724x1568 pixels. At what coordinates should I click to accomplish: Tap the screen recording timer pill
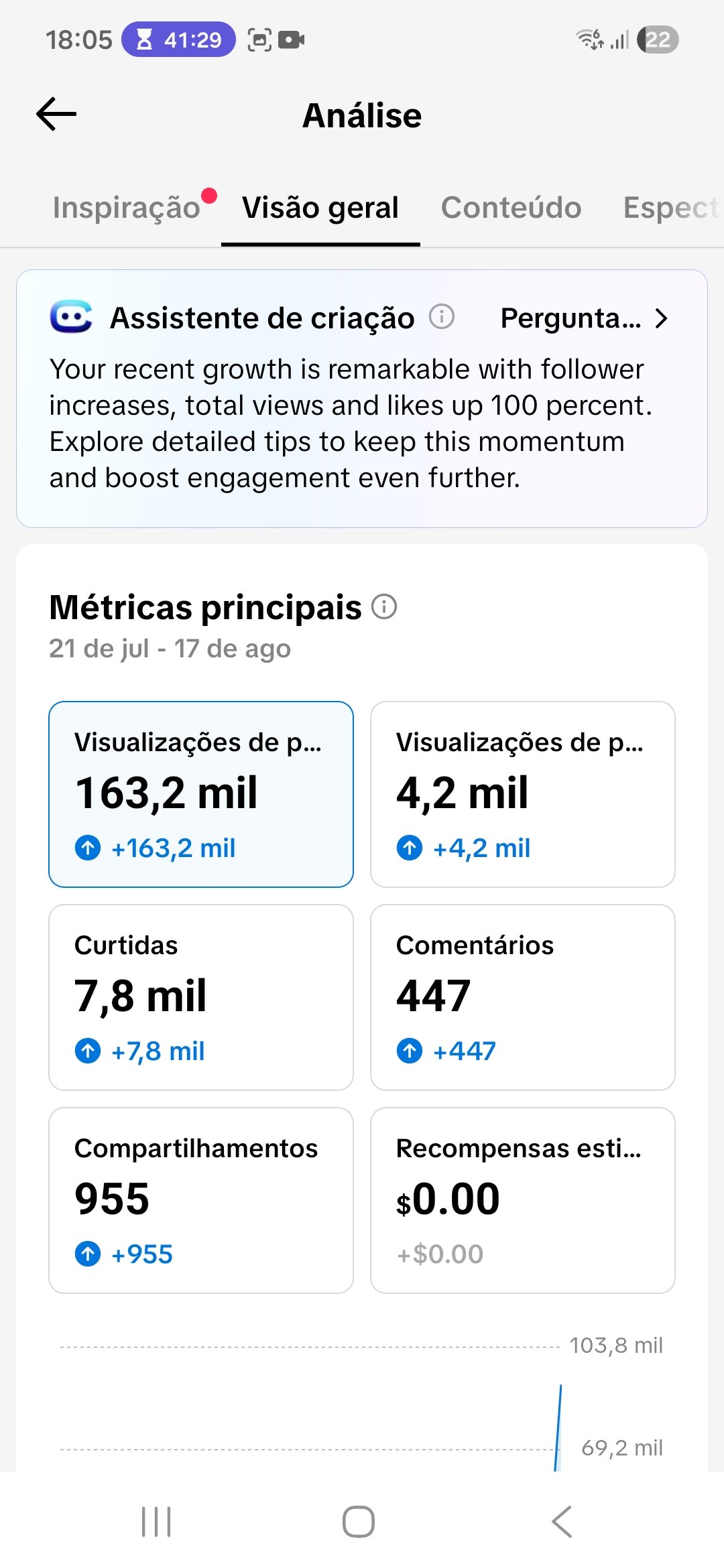(178, 40)
